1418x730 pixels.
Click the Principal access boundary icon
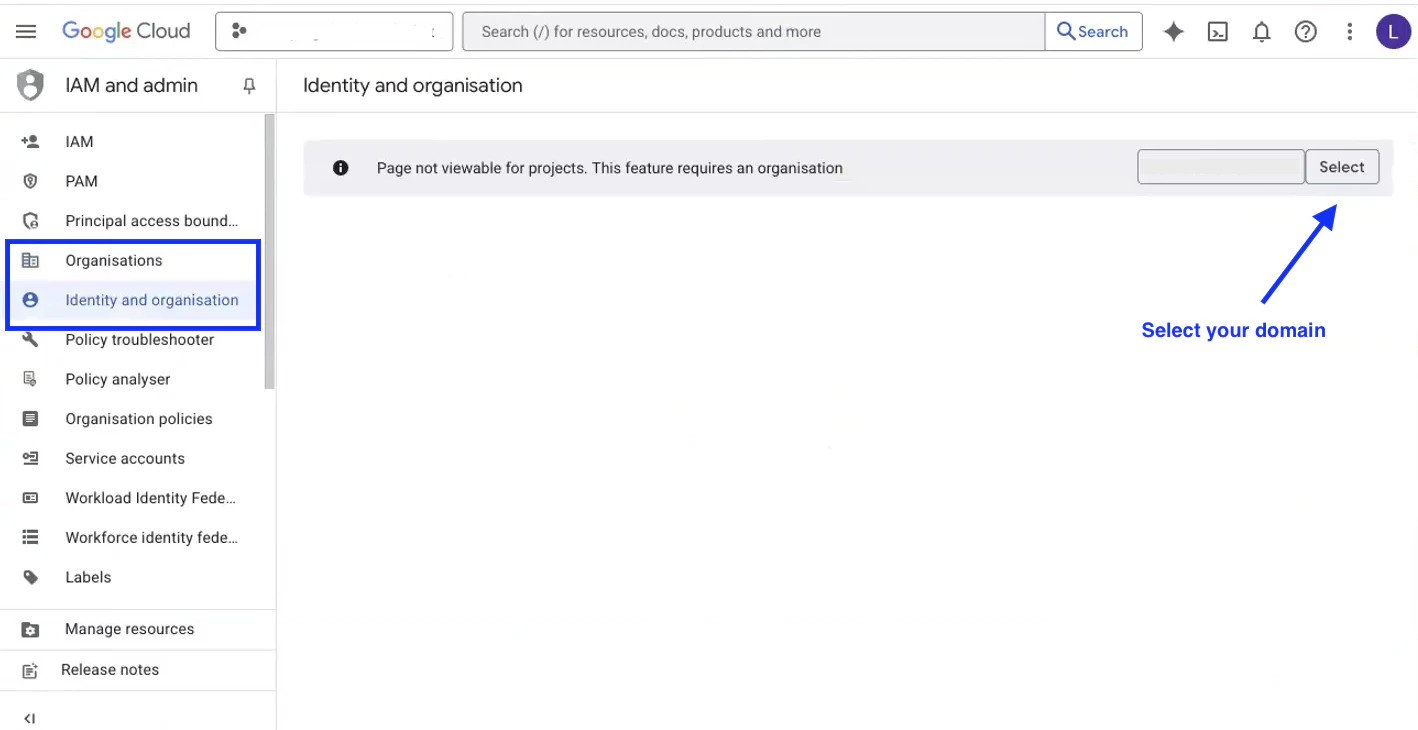[31, 221]
